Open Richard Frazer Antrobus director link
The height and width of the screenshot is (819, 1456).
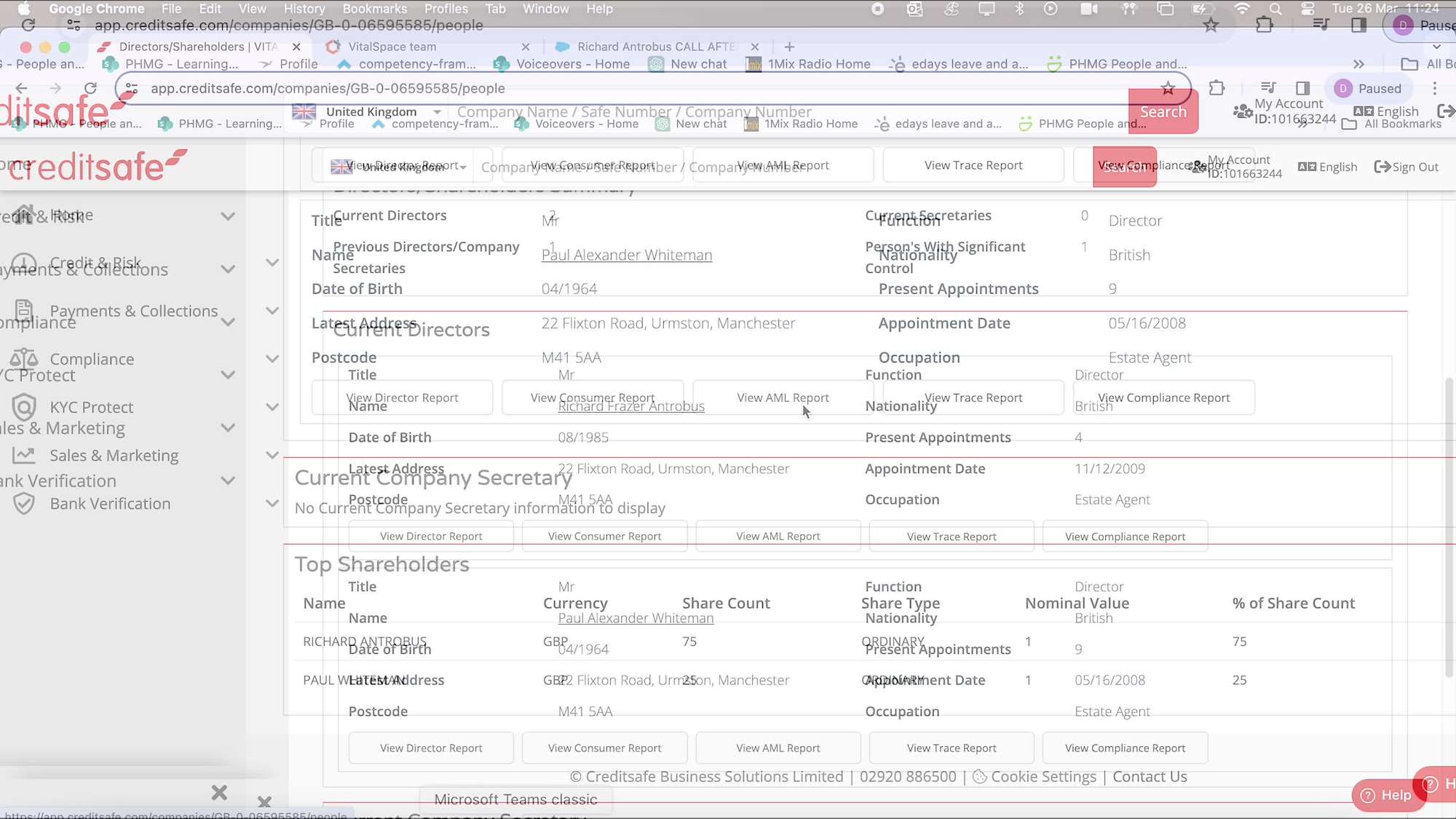click(x=631, y=406)
